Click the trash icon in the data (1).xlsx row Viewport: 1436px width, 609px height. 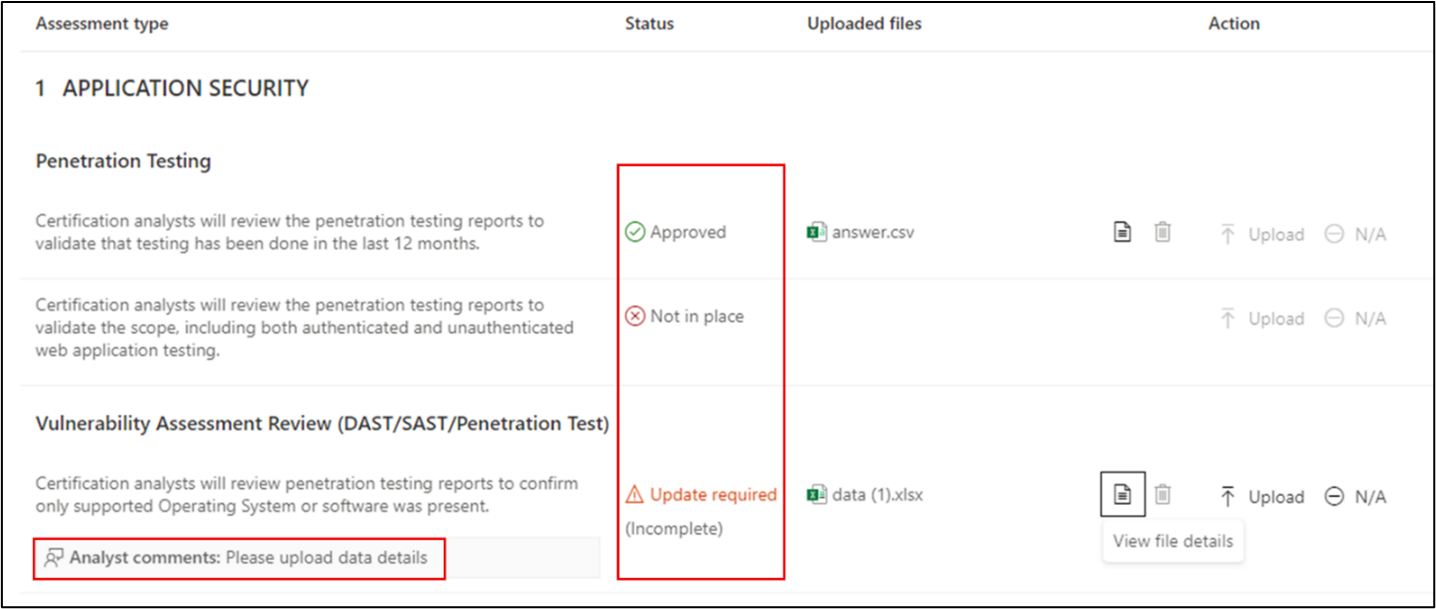coord(1162,493)
